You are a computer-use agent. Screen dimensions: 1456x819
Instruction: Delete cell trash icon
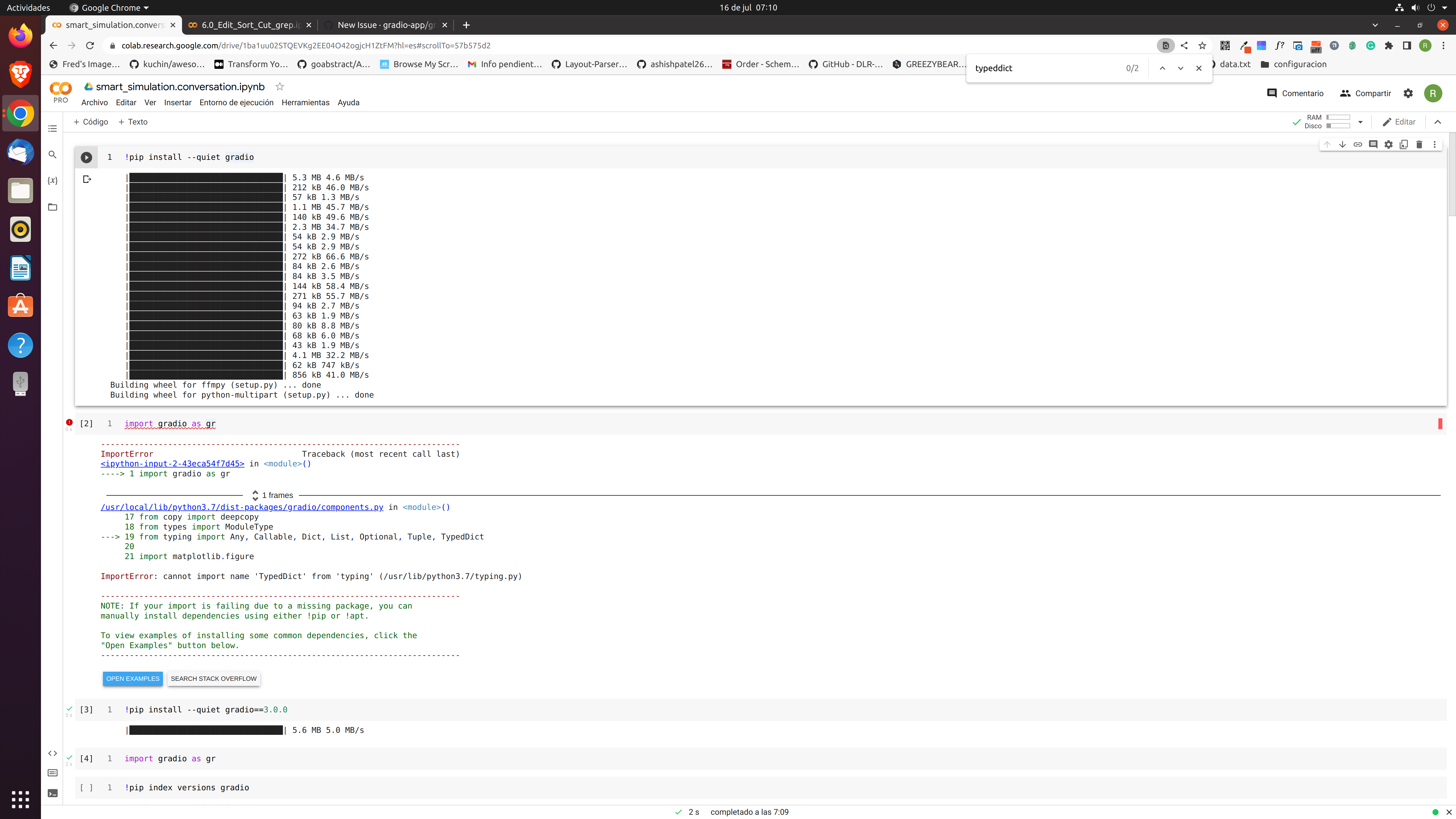point(1419,145)
